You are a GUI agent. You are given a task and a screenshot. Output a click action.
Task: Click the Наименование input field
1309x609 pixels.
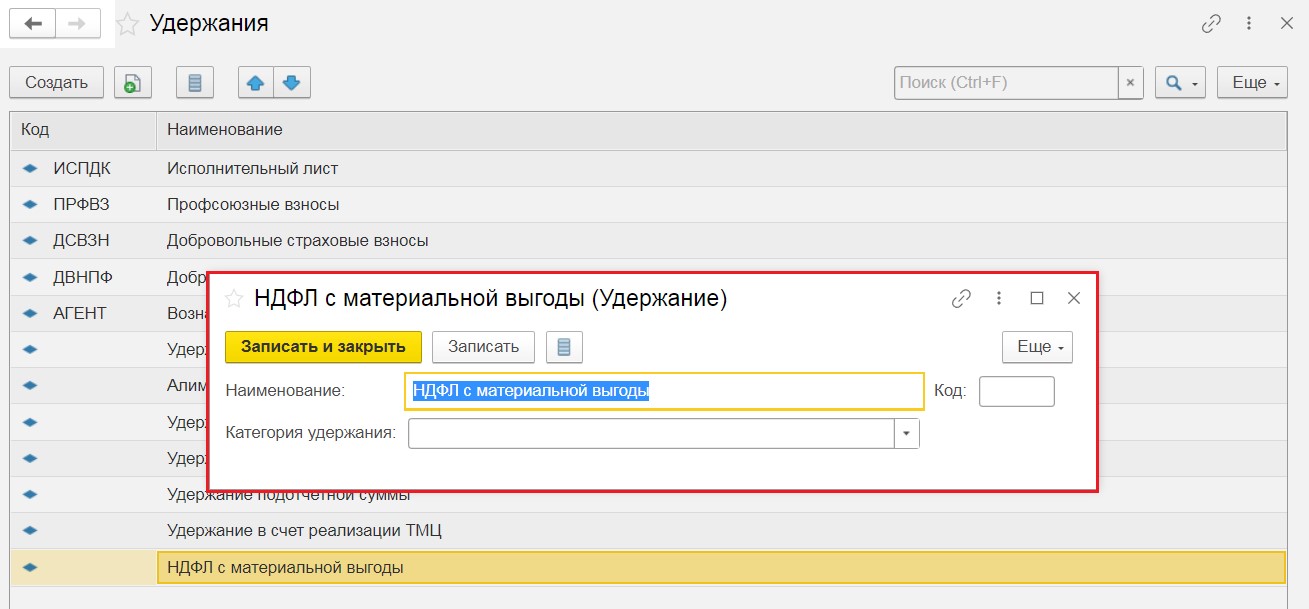pyautogui.click(x=664, y=391)
